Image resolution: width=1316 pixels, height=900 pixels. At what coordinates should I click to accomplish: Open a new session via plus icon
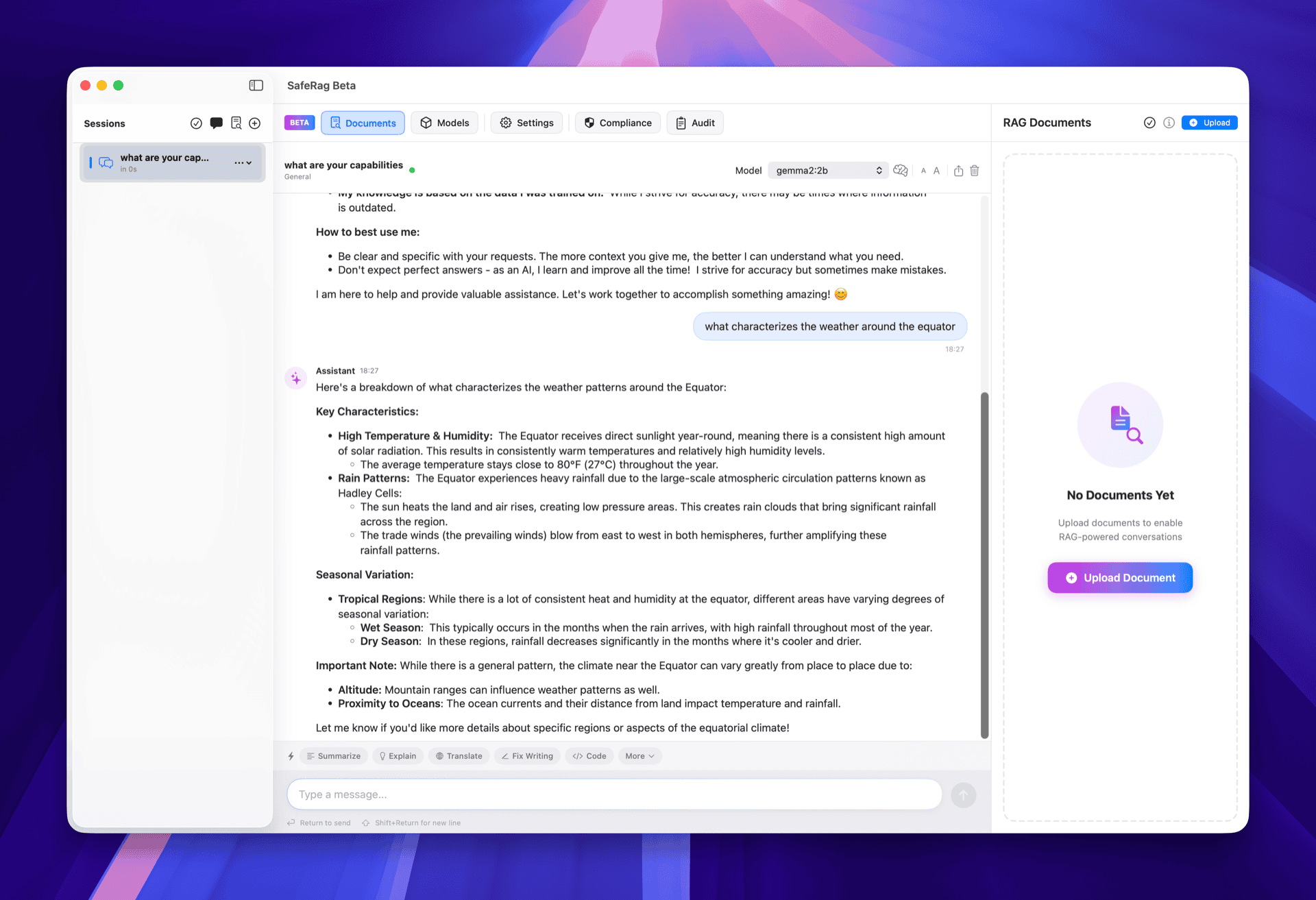254,123
